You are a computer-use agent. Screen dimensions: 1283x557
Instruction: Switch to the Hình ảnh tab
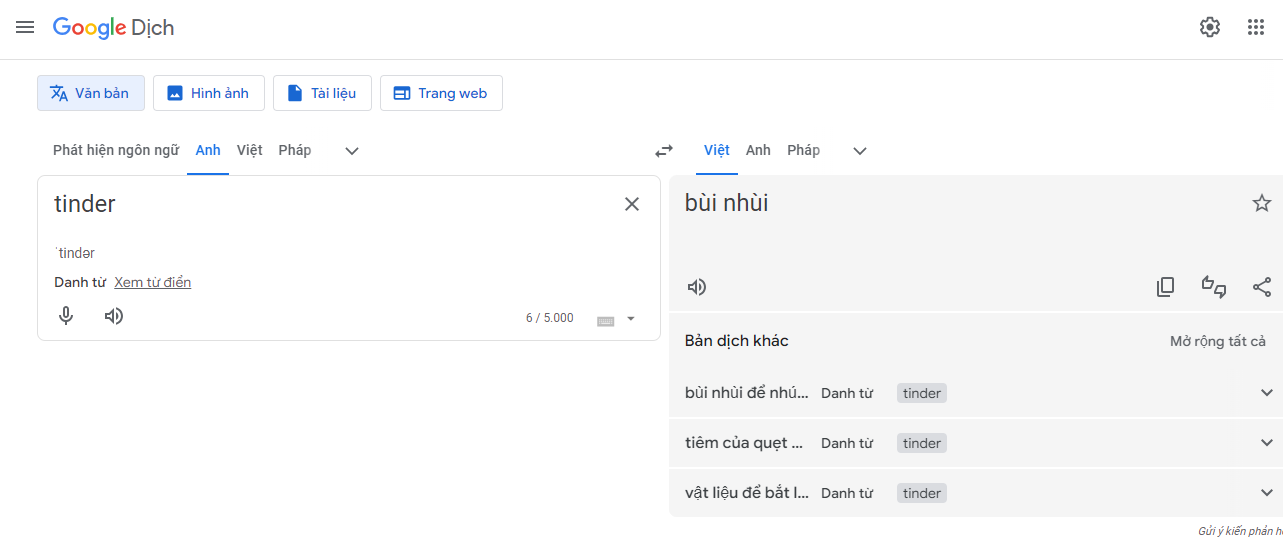point(208,93)
